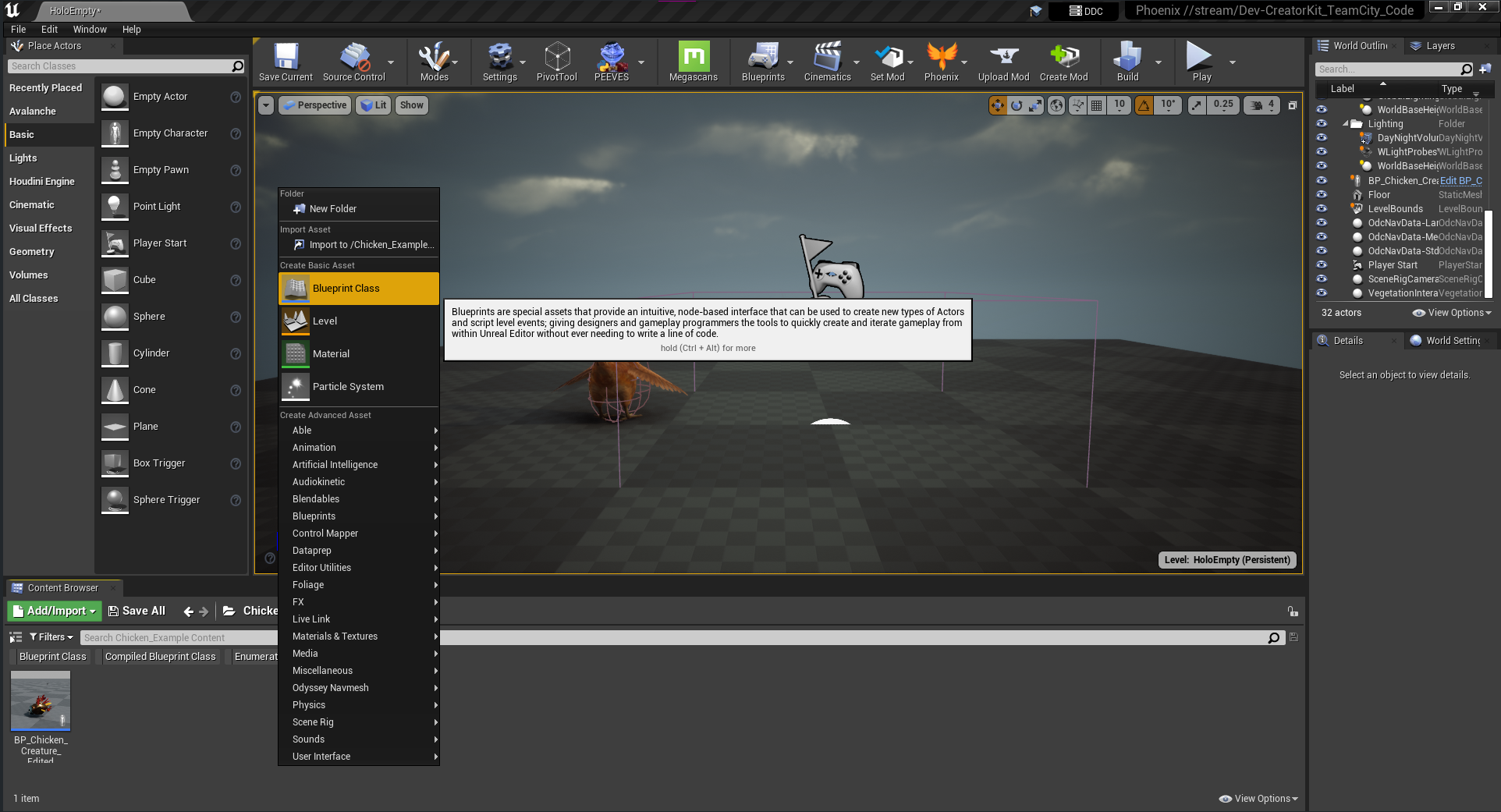Select the BP_Chicken_Creature asset thumbnail
The width and height of the screenshot is (1501, 812).
click(41, 700)
